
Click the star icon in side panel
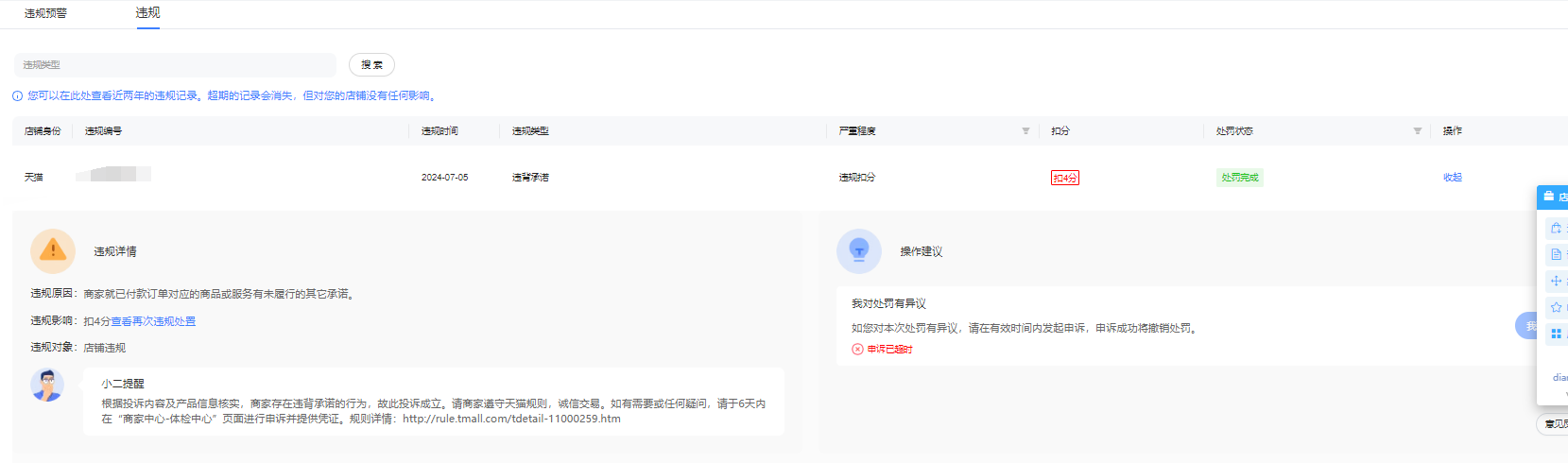point(1556,307)
